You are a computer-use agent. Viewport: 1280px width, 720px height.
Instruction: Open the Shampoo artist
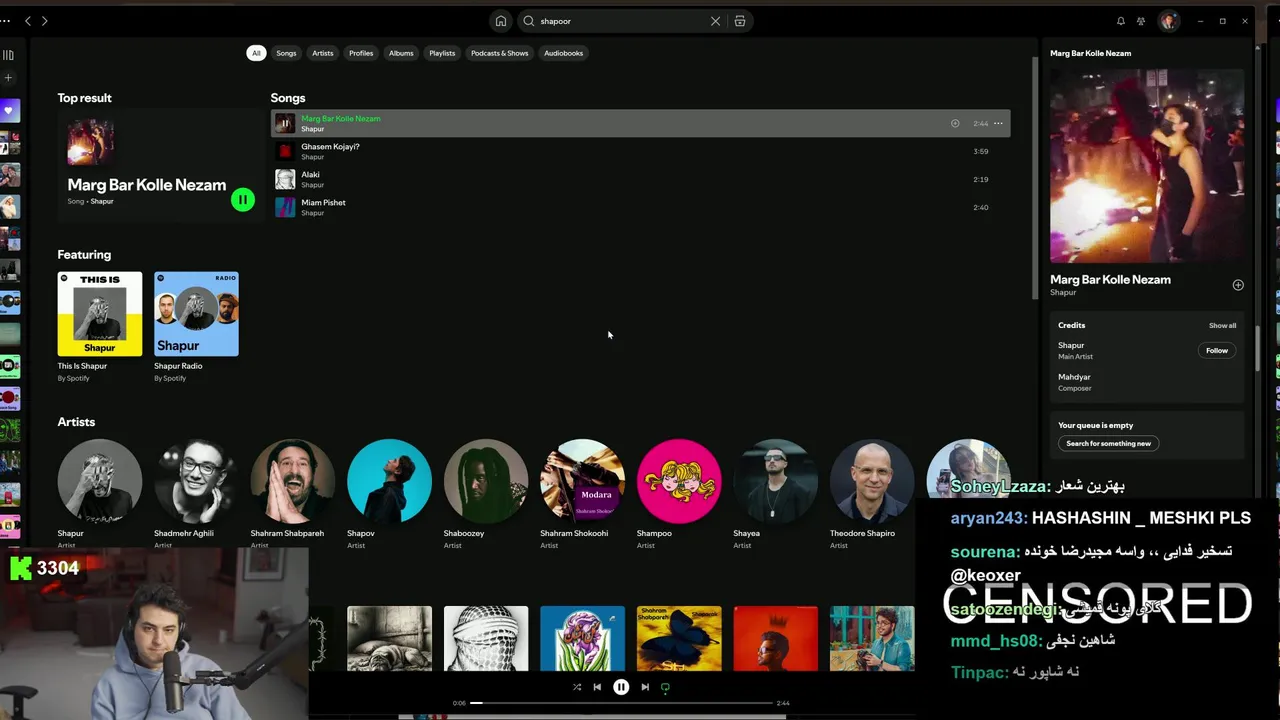[x=679, y=481]
